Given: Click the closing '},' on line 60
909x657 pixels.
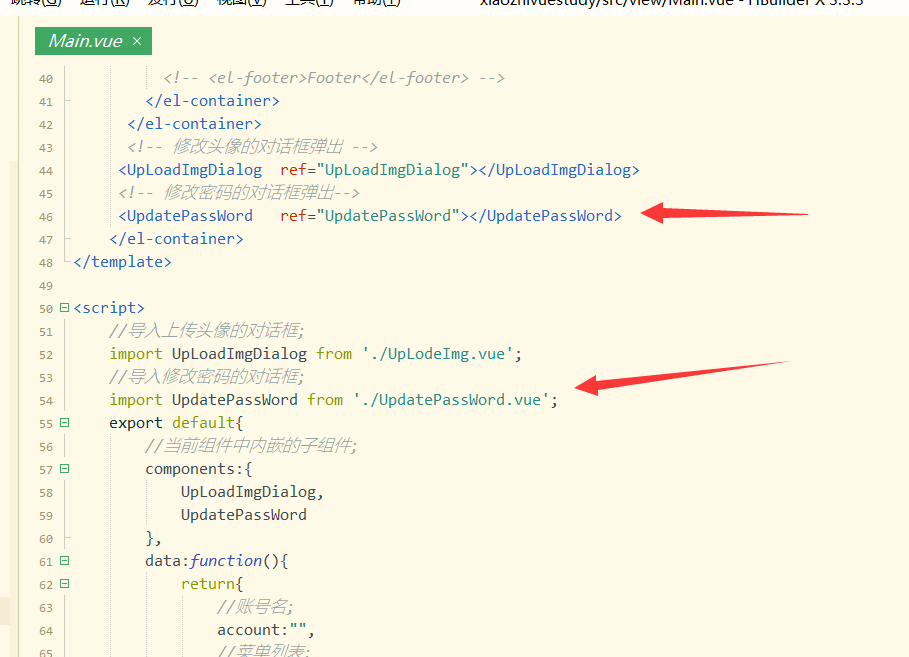Looking at the screenshot, I should point(154,538).
